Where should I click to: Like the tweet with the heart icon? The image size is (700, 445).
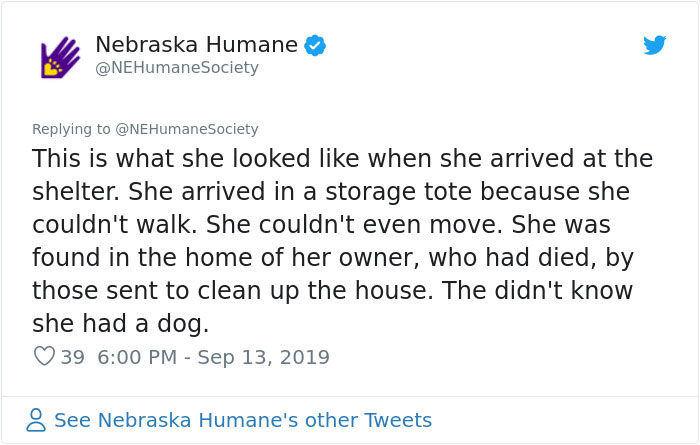tap(44, 356)
